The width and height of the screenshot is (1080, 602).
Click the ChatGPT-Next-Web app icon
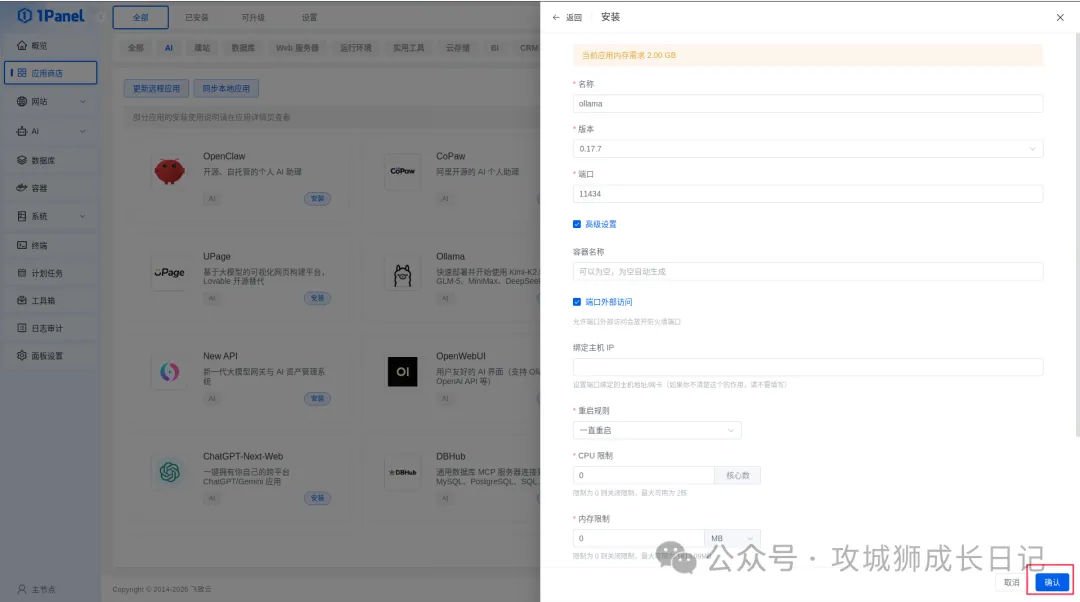point(169,471)
